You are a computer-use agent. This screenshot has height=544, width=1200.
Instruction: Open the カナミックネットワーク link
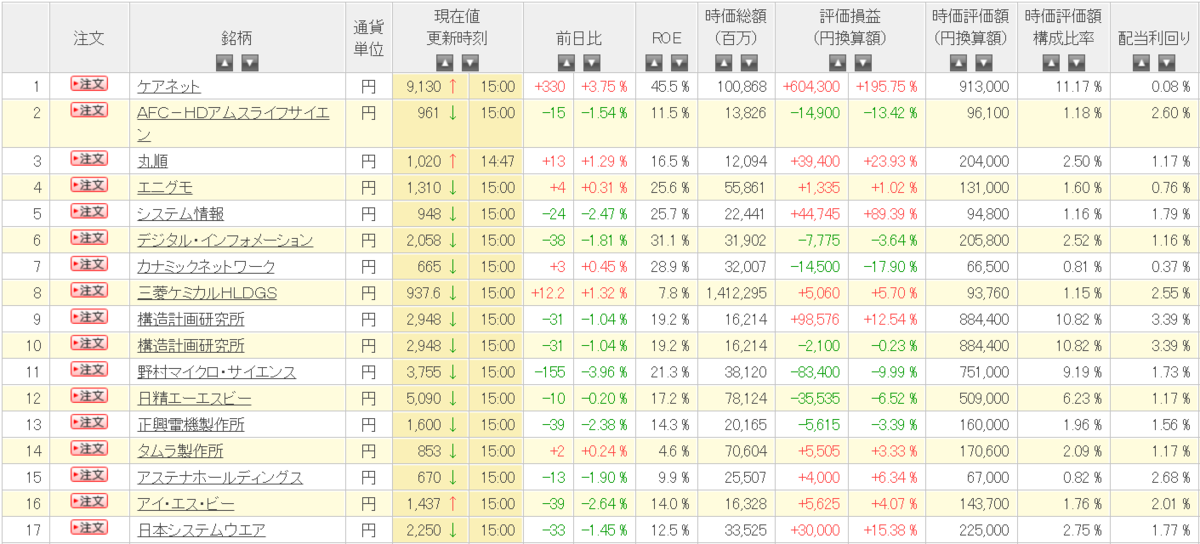205,266
